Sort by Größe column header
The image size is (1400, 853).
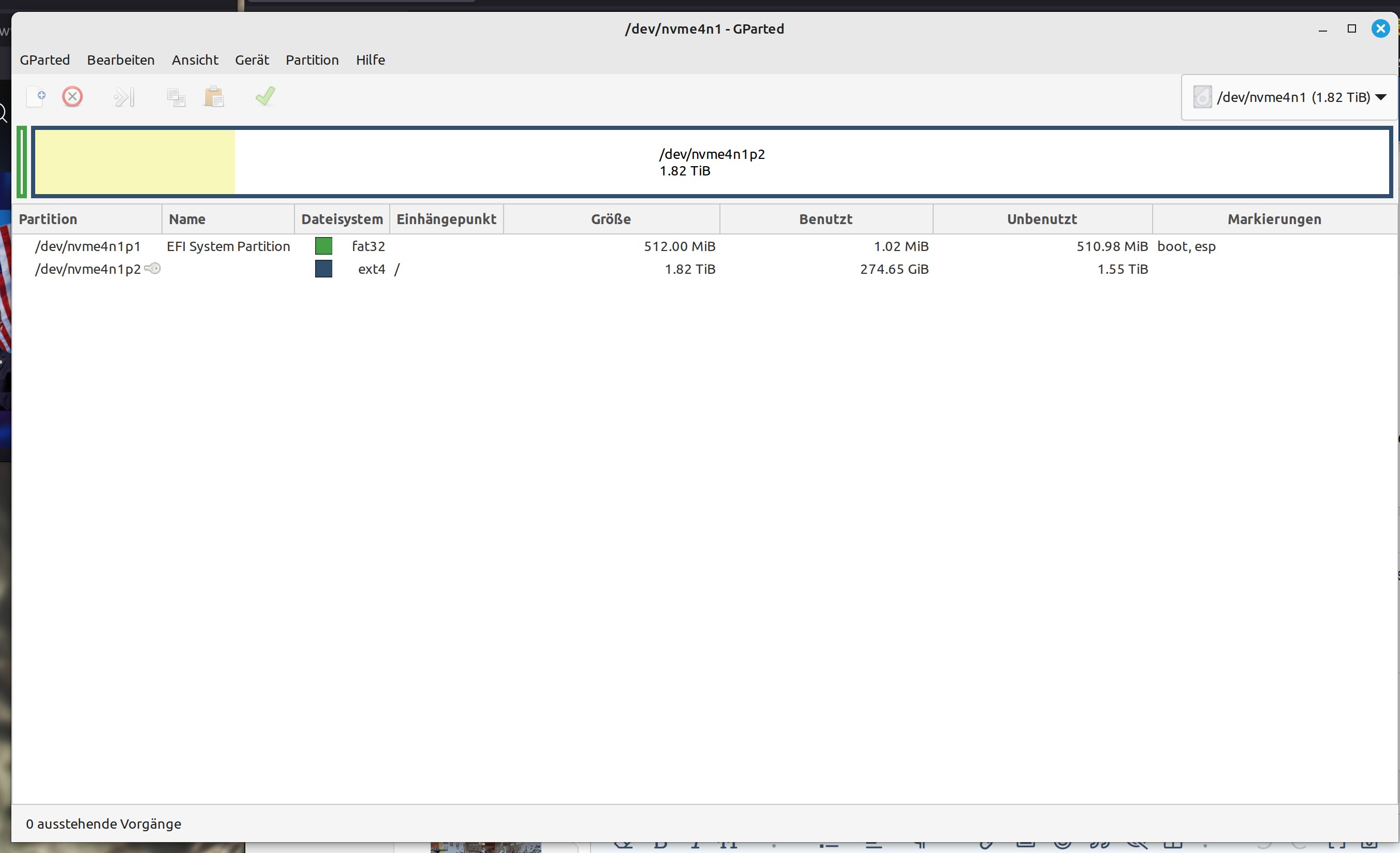pyautogui.click(x=611, y=219)
